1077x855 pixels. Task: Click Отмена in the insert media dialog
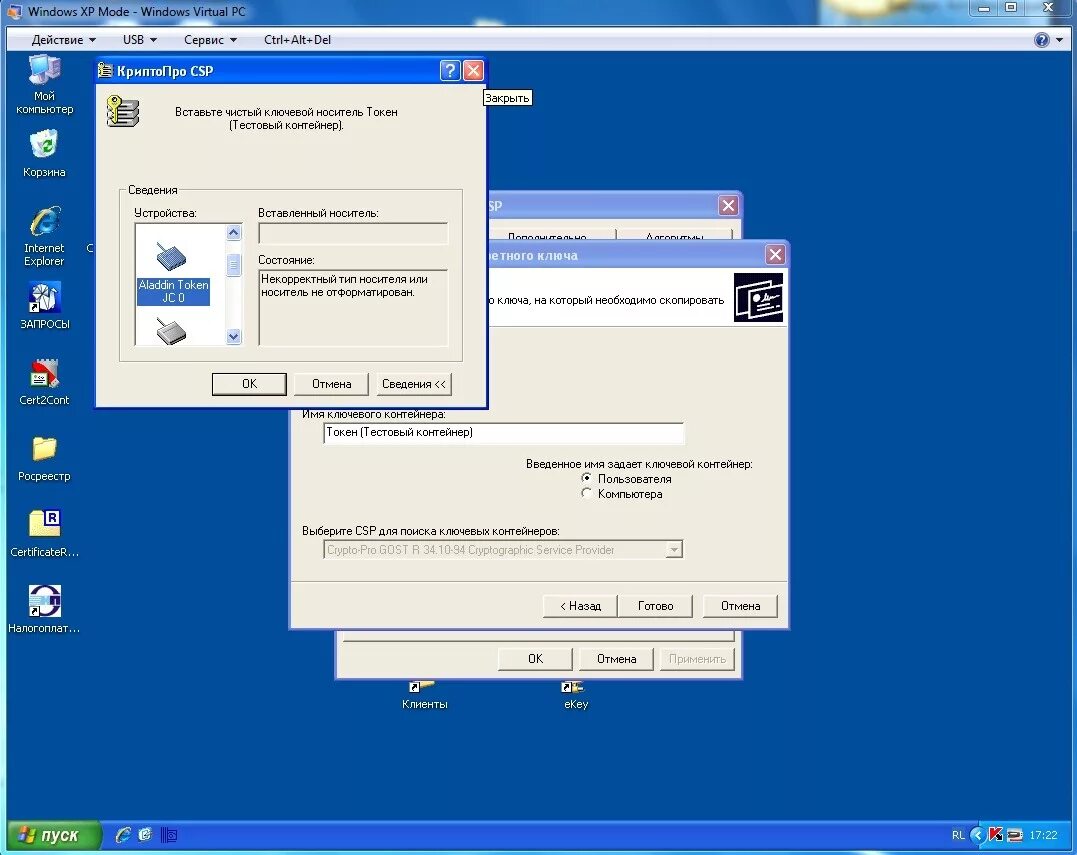click(x=332, y=384)
